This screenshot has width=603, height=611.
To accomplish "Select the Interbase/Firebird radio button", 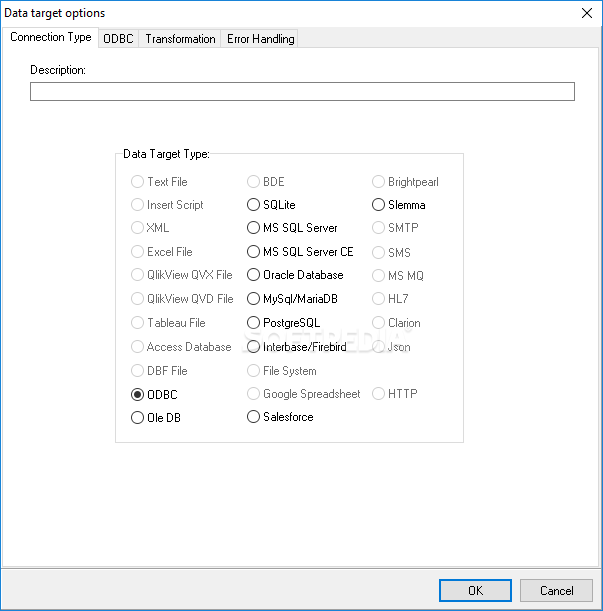I will [x=253, y=347].
